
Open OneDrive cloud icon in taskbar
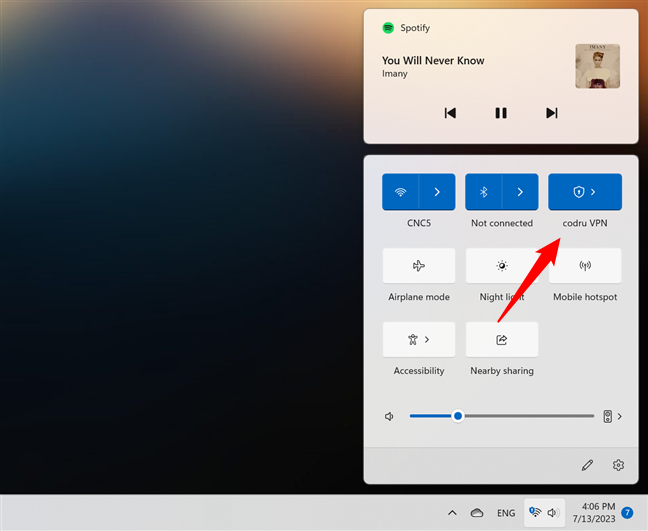[477, 513]
